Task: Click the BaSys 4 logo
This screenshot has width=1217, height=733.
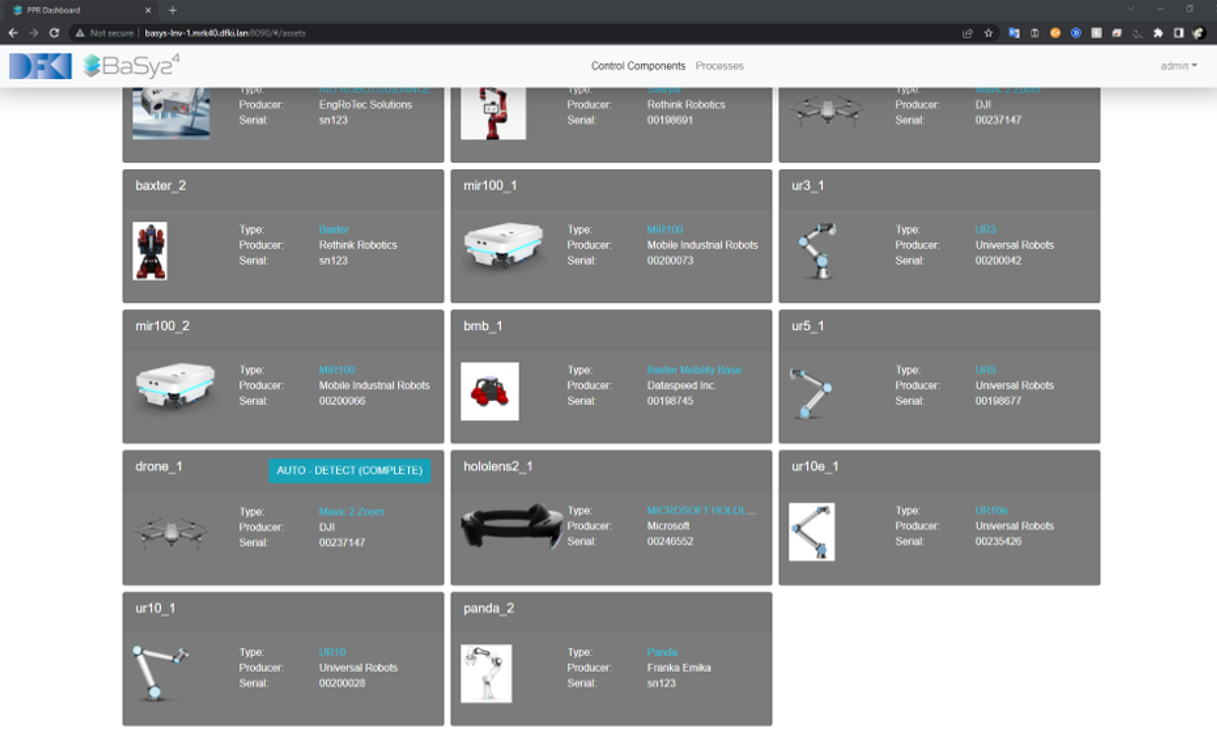Action: click(131, 65)
